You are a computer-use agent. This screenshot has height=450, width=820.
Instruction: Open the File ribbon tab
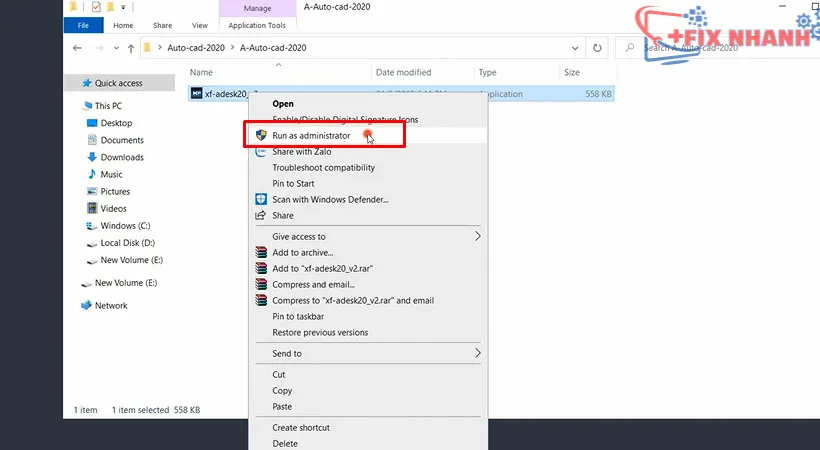click(x=83, y=25)
